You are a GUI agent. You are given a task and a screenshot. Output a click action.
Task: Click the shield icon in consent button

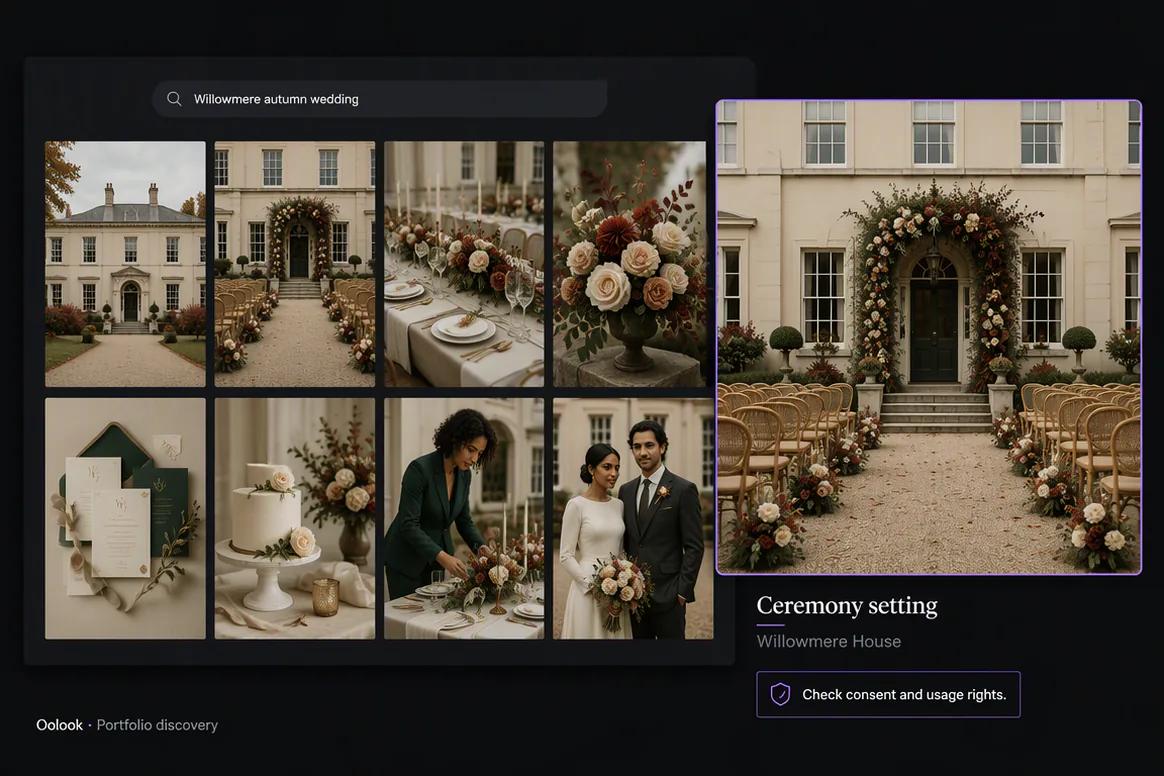(780, 694)
